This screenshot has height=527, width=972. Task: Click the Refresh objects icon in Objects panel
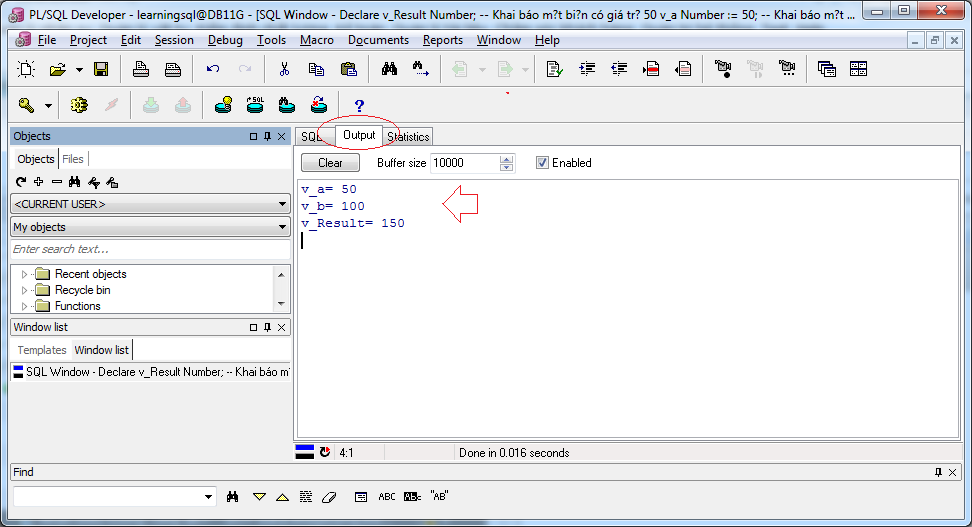tap(20, 182)
